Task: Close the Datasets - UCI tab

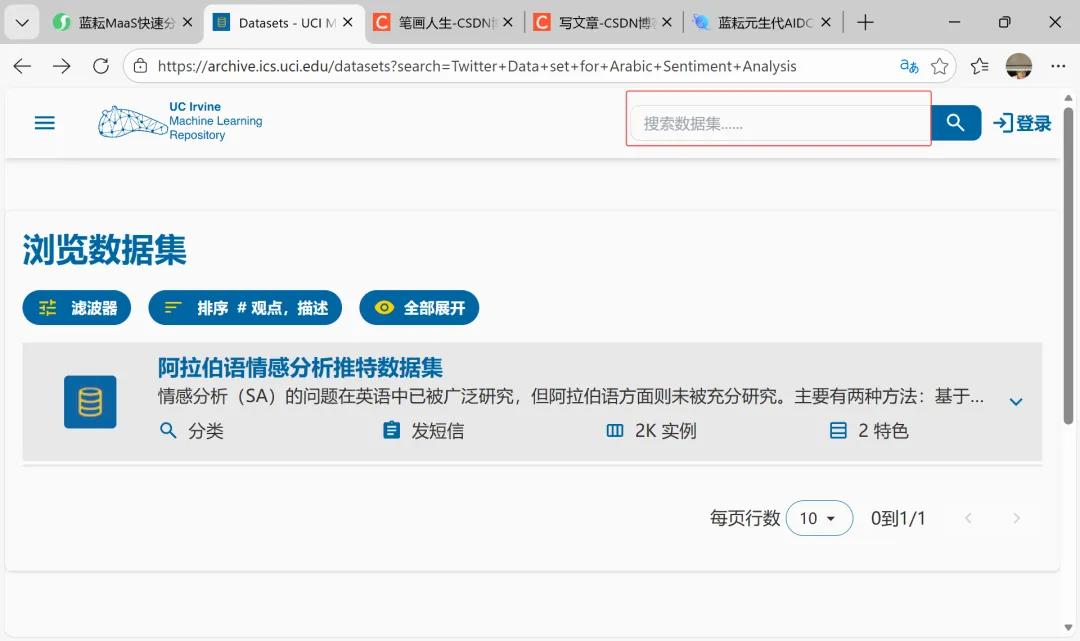Action: pos(348,22)
